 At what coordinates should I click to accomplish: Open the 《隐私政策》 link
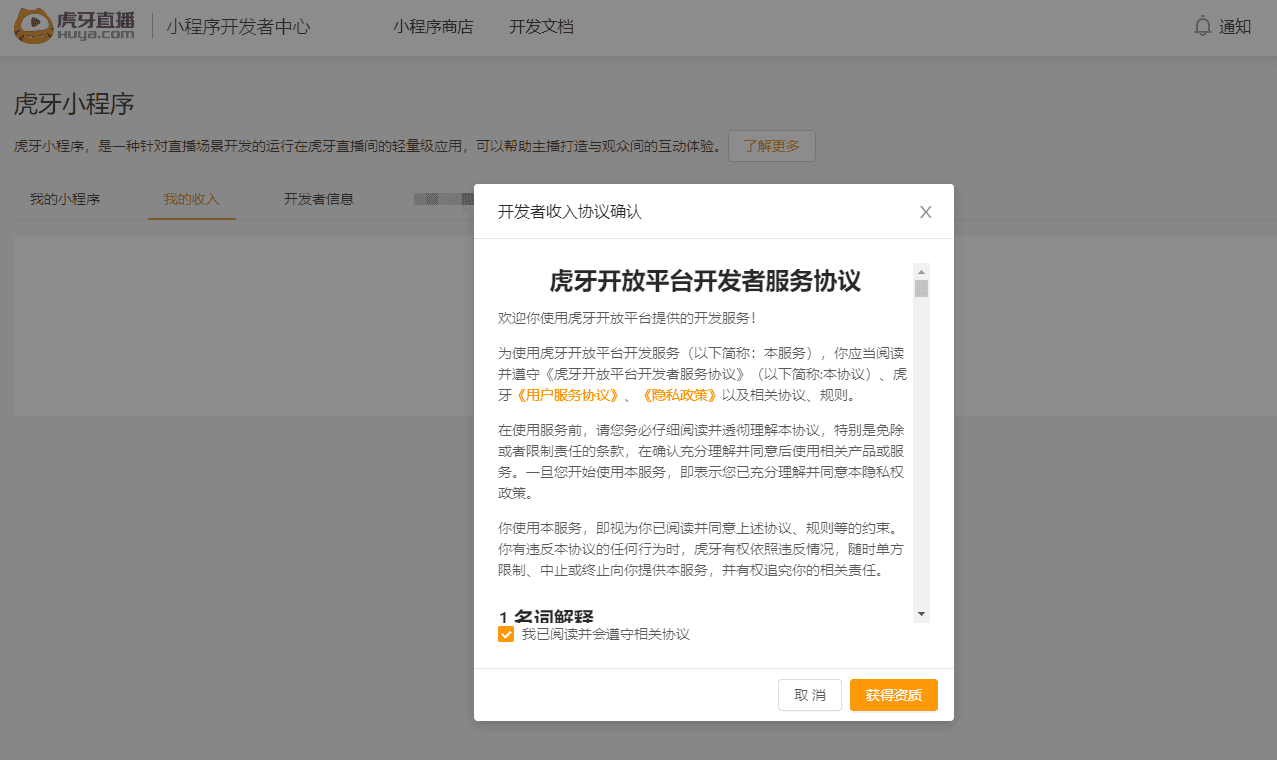click(679, 395)
